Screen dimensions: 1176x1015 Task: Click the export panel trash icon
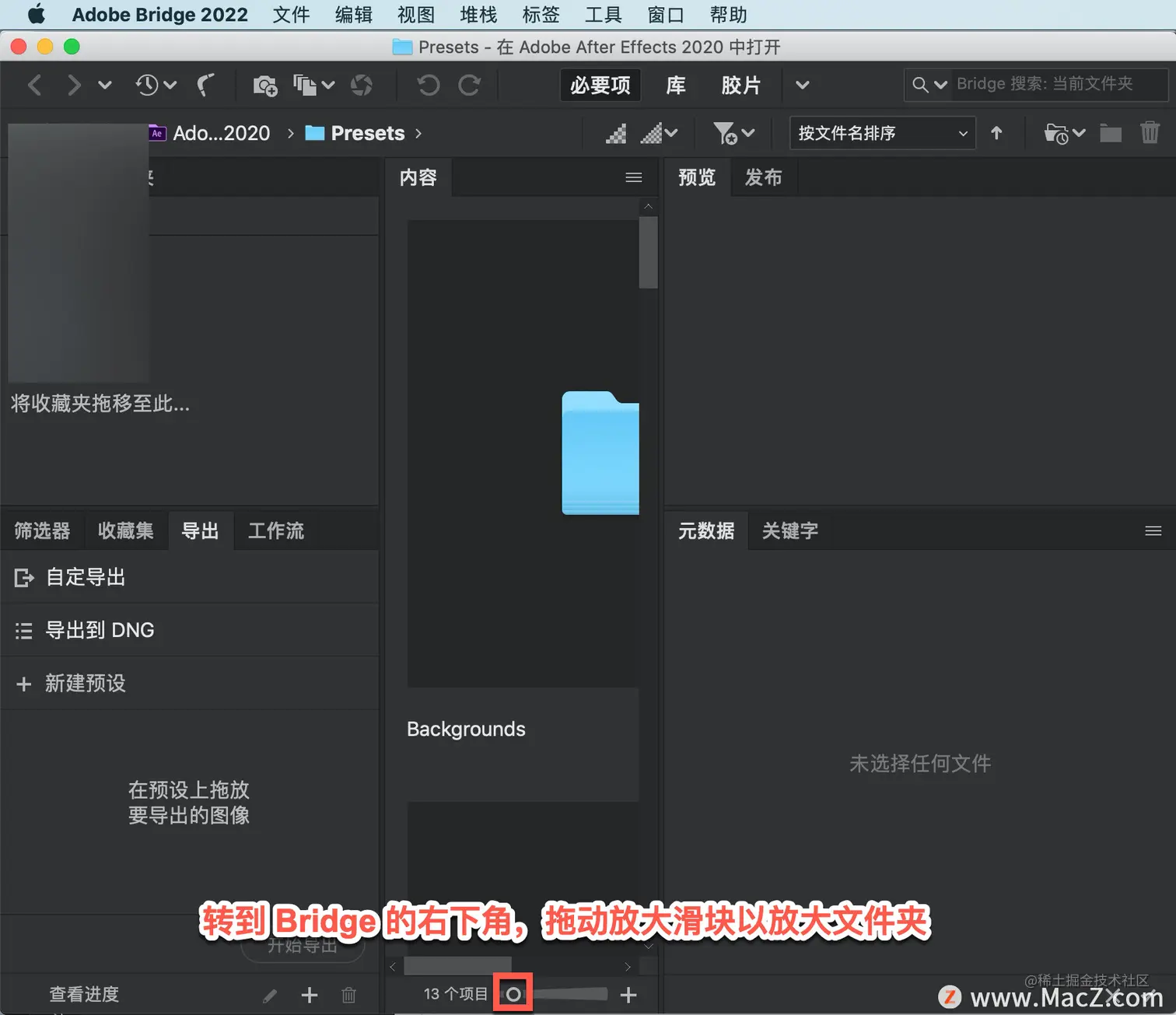pos(349,995)
